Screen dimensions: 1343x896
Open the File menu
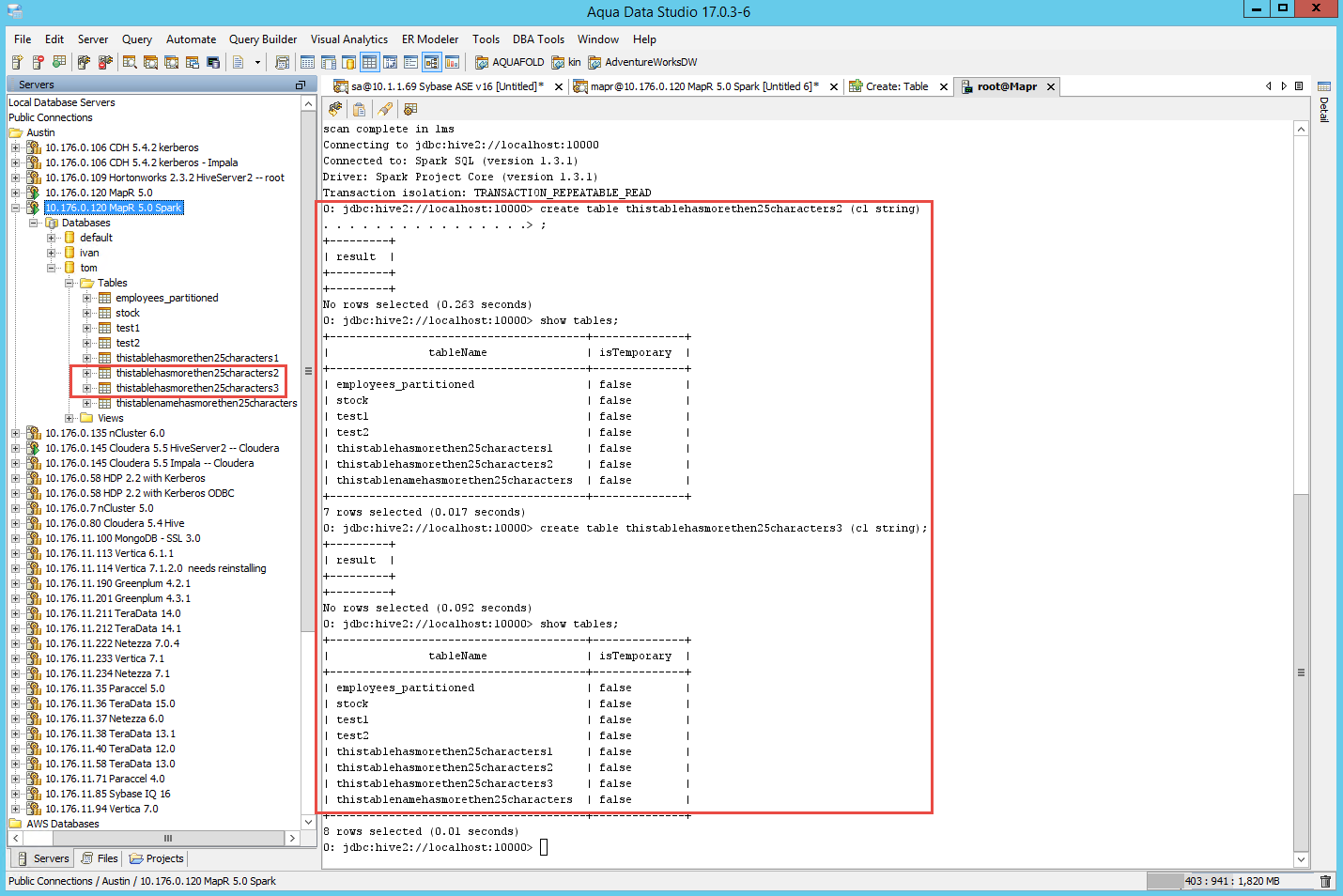click(x=23, y=39)
